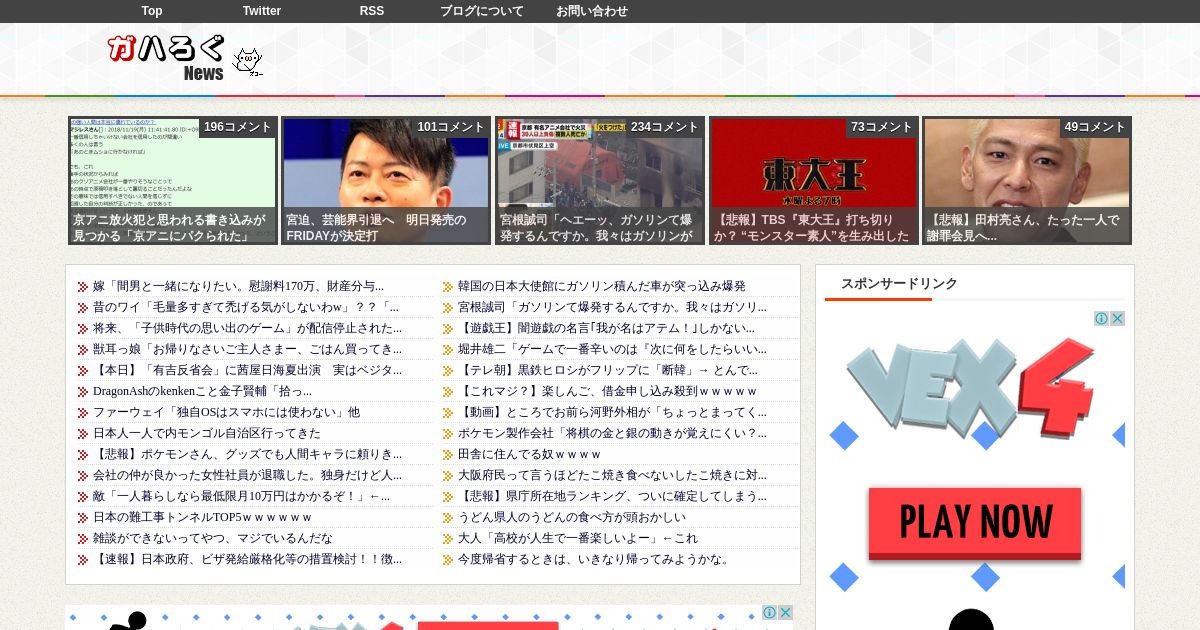Open bottom banner ad info icon
1200x630 pixels.
[x=769, y=612]
